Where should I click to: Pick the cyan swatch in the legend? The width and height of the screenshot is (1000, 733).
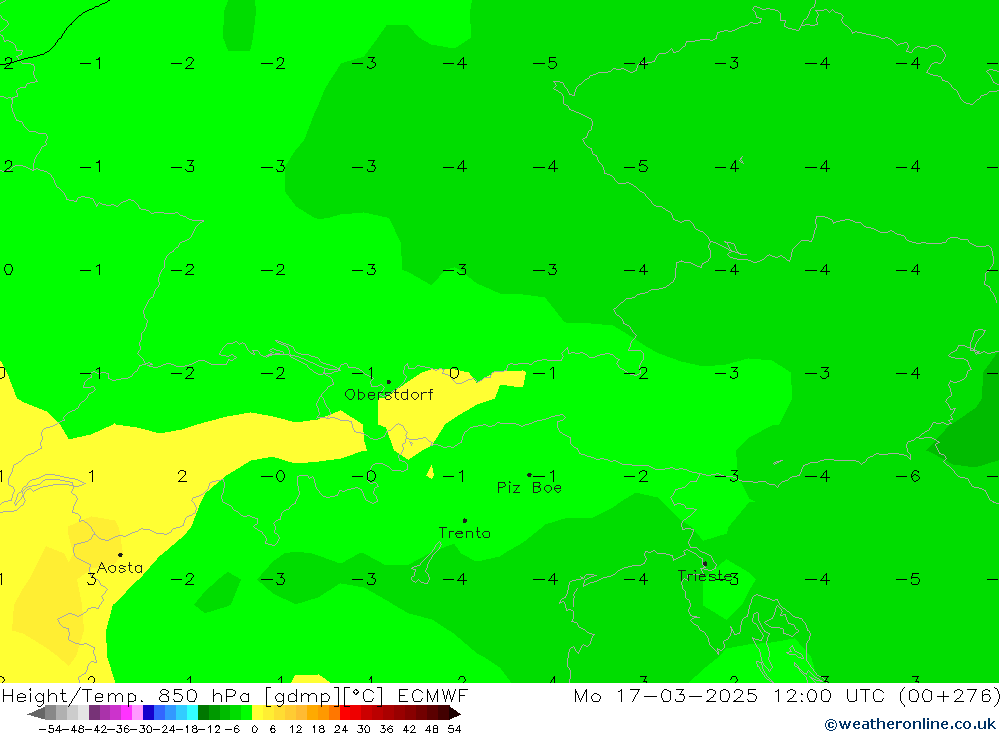click(x=192, y=713)
